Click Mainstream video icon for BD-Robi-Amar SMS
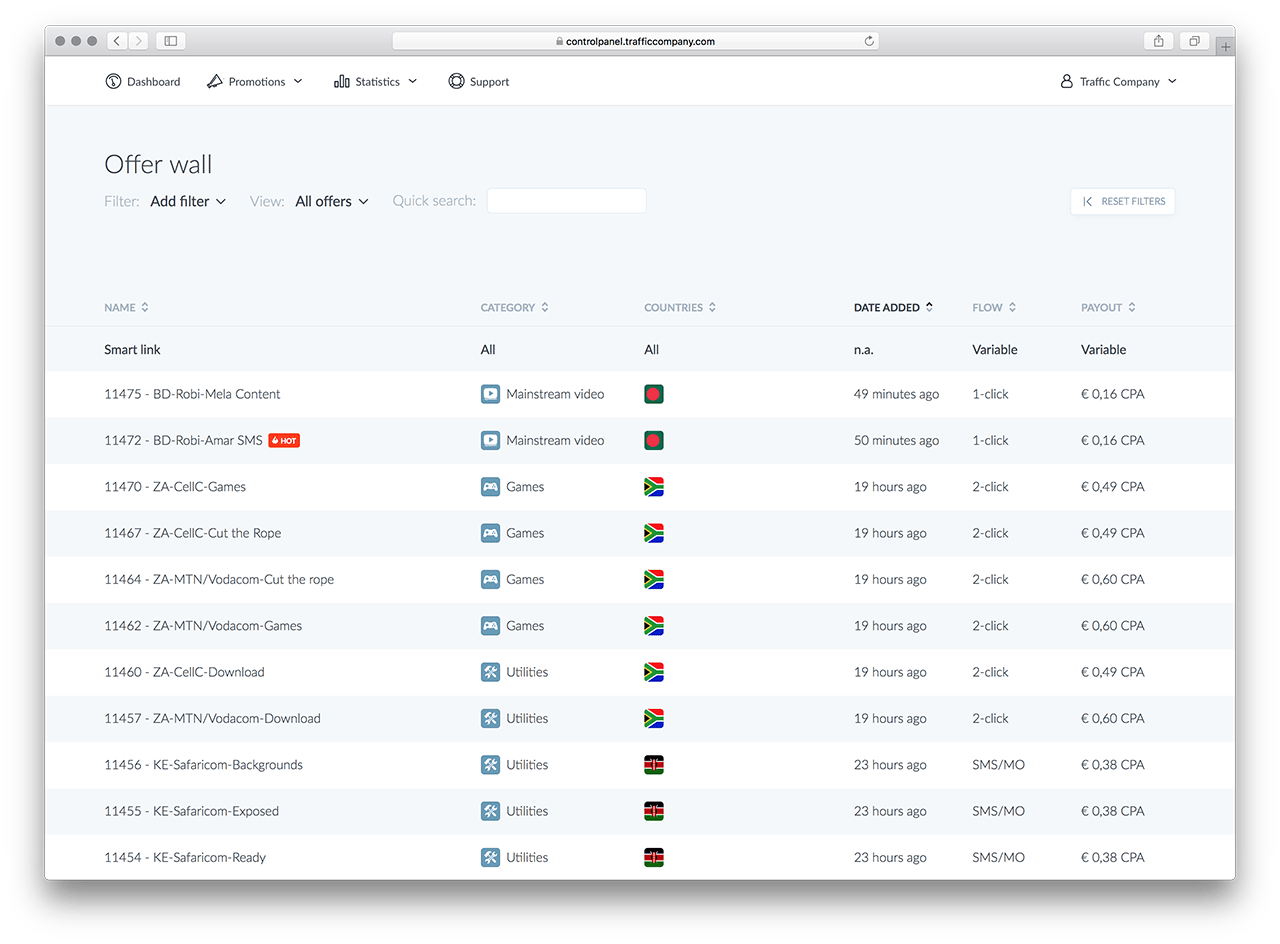1280x944 pixels. [x=490, y=440]
